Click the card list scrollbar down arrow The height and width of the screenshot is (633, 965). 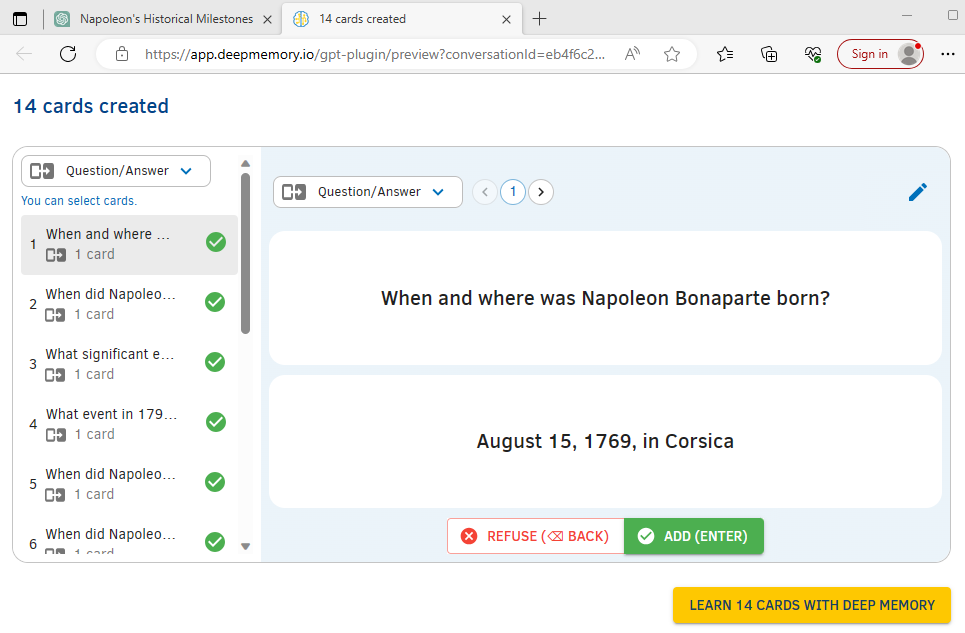(x=246, y=547)
